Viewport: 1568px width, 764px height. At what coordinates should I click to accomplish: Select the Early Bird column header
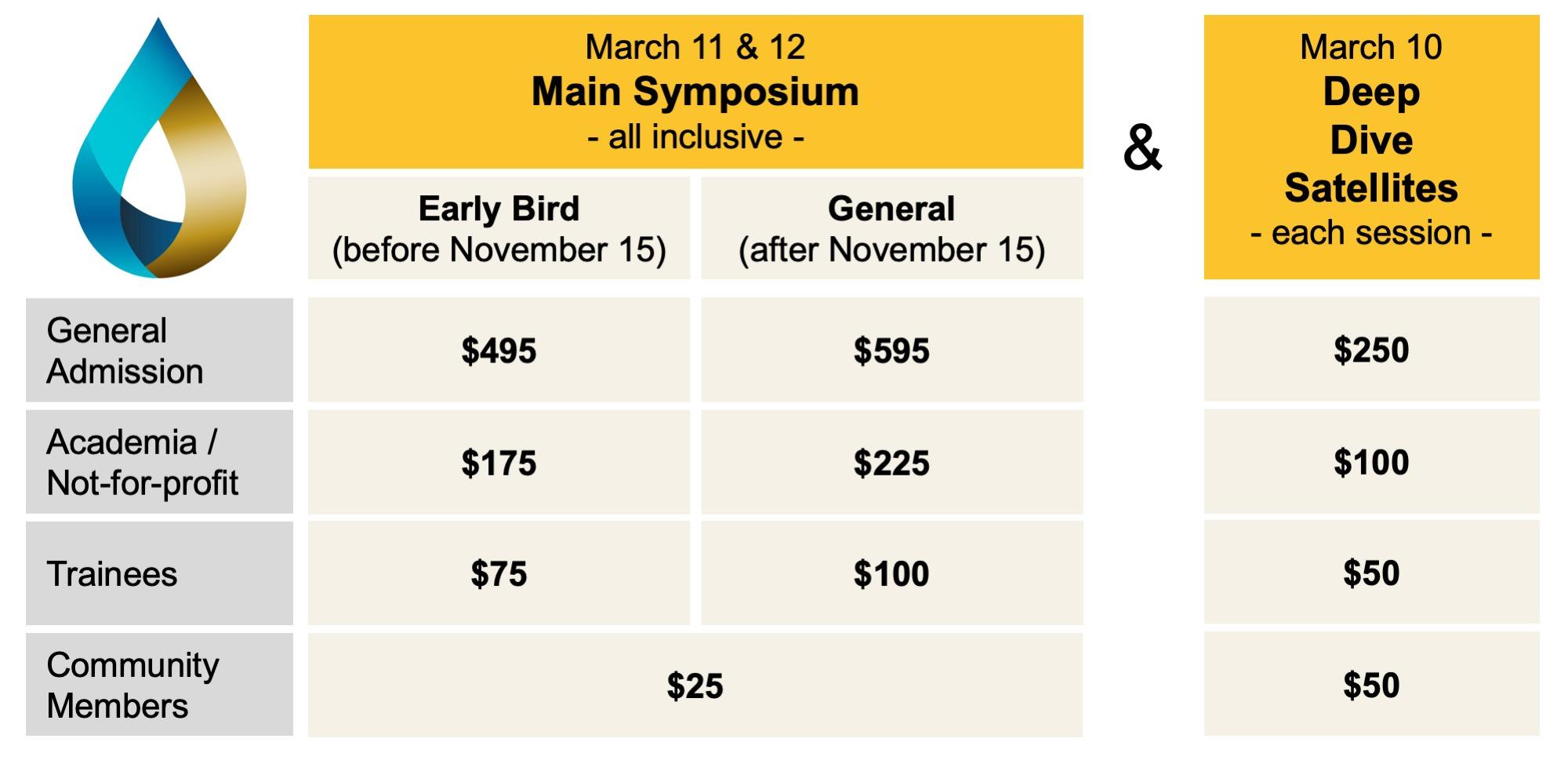(x=499, y=228)
